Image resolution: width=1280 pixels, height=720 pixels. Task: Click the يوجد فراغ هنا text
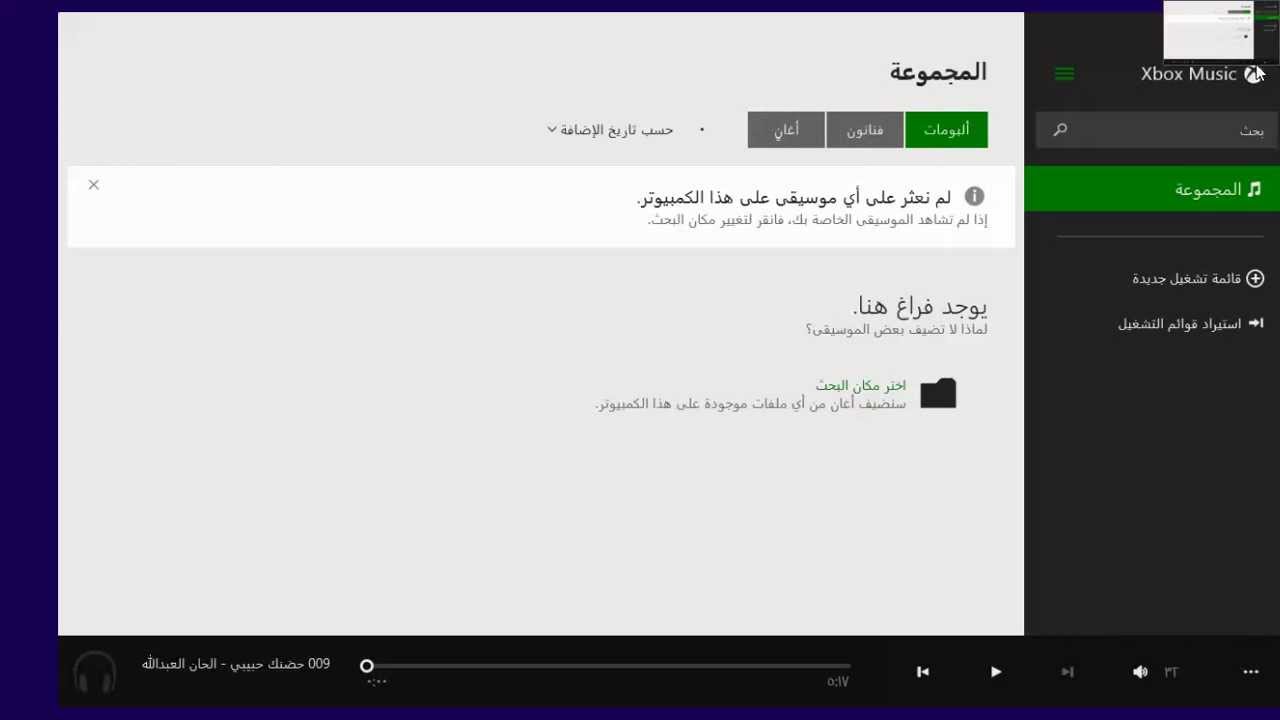[x=921, y=306]
